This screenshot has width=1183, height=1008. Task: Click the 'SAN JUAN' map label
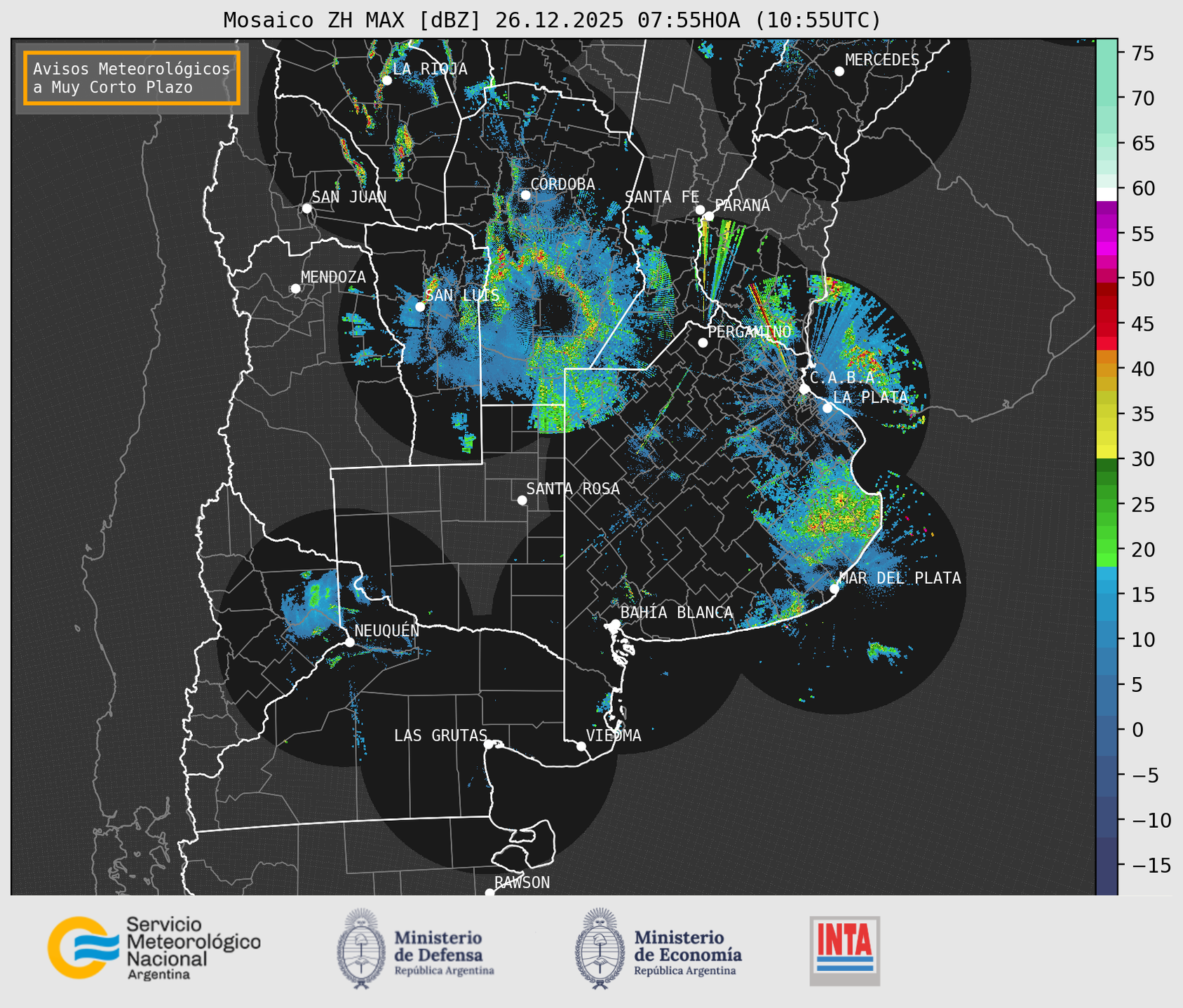coord(349,197)
